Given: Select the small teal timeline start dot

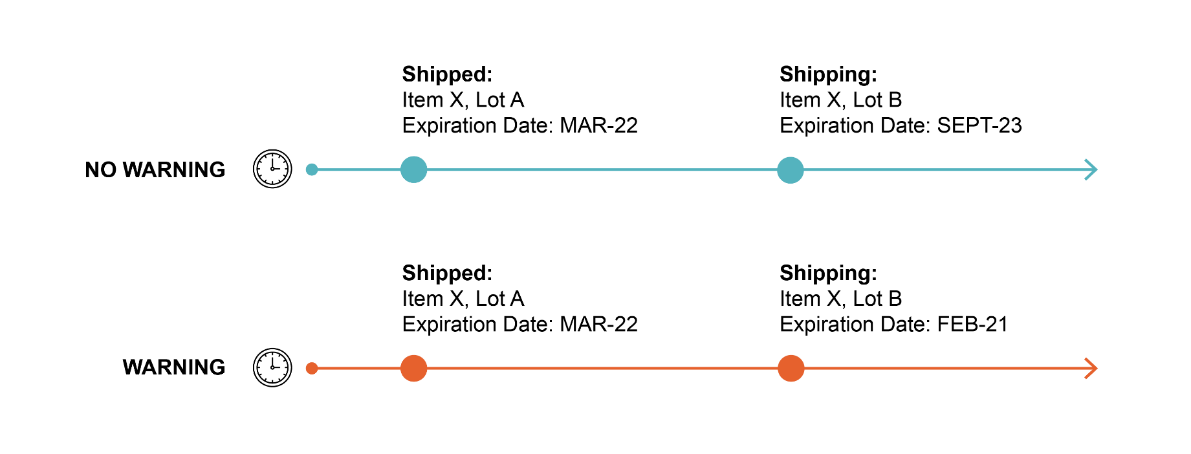Looking at the screenshot, I should point(312,169).
